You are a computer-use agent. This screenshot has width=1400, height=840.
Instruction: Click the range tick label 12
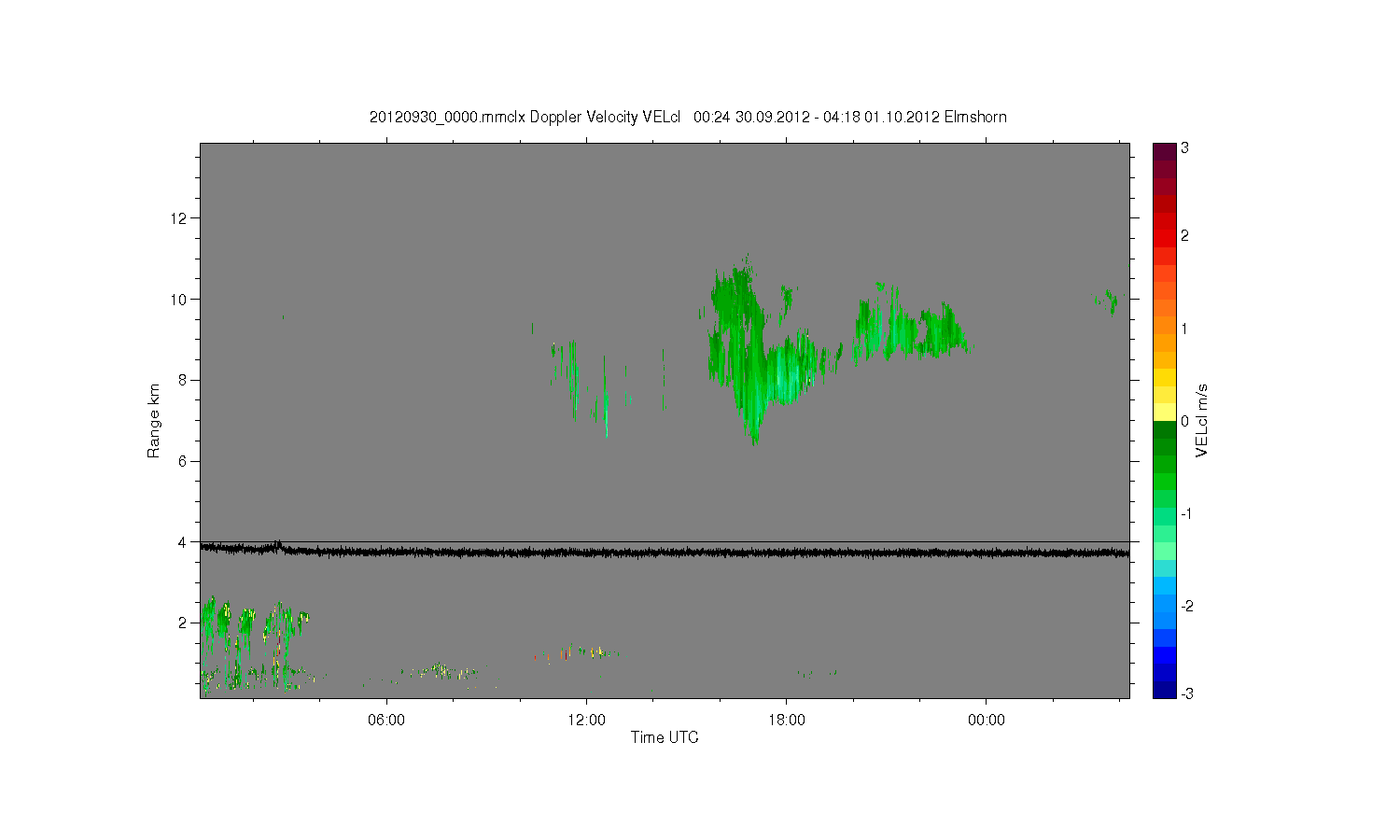(x=181, y=218)
